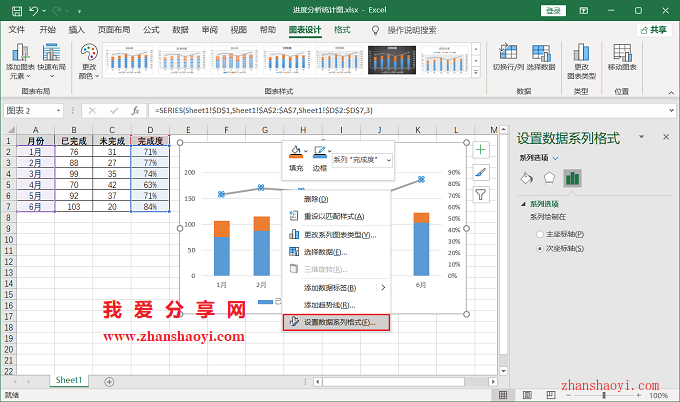The image size is (680, 402).
Task: Collapse the Series Options (系列选项) section triangle
Action: (x=523, y=204)
